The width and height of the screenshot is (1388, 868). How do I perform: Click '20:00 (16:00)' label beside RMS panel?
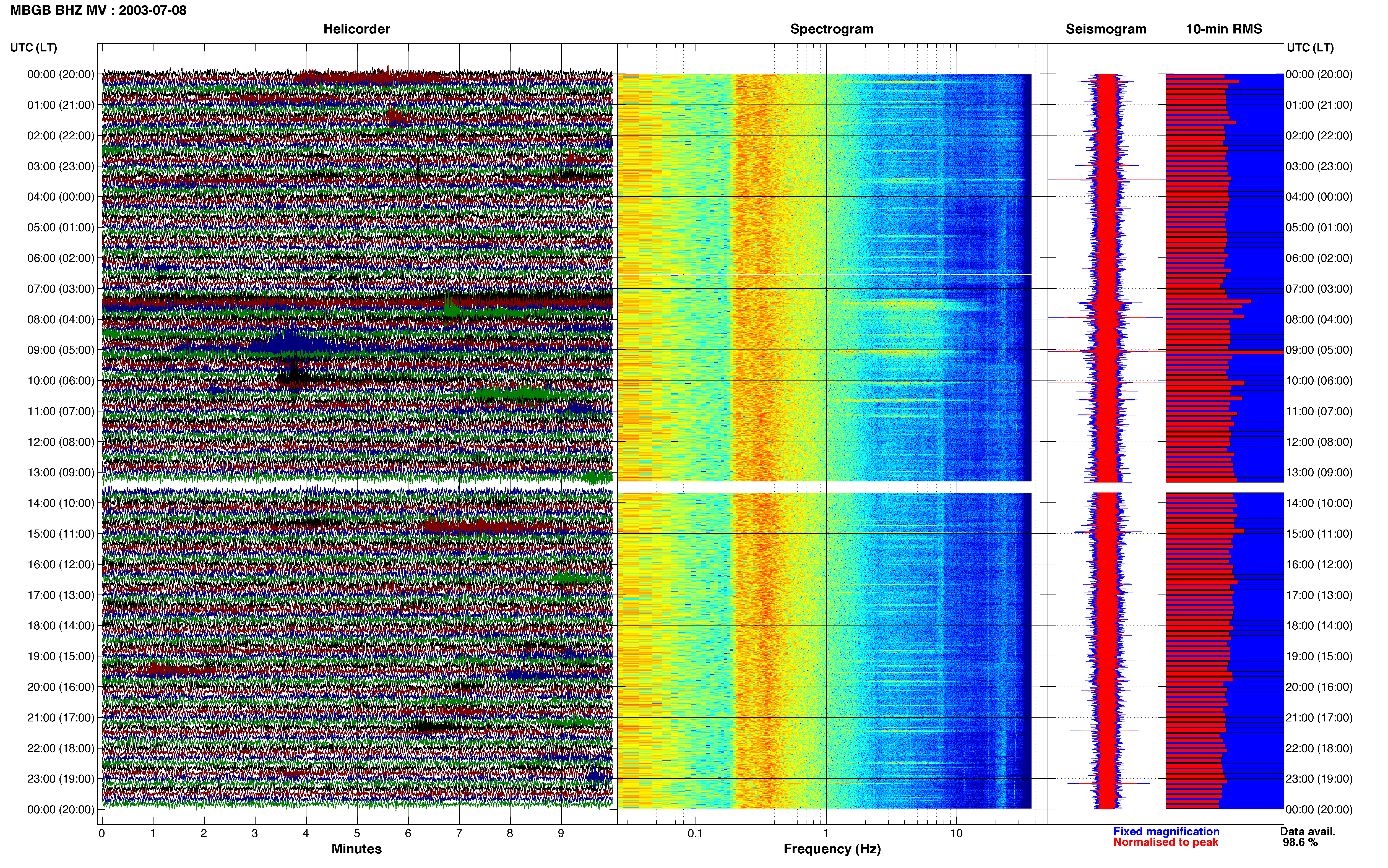pos(1319,687)
